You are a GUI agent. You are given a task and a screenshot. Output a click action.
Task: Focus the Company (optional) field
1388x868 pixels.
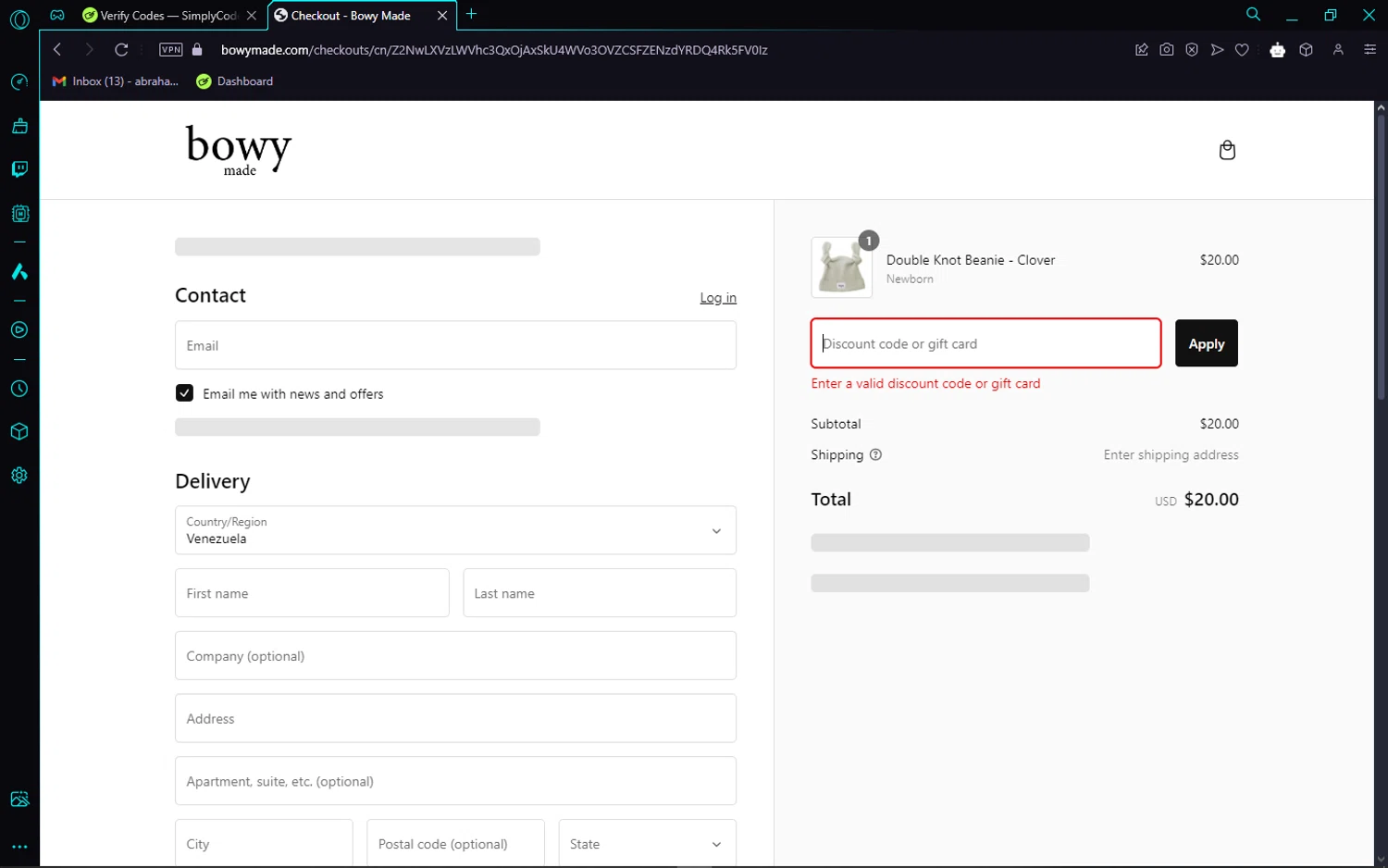(x=455, y=656)
